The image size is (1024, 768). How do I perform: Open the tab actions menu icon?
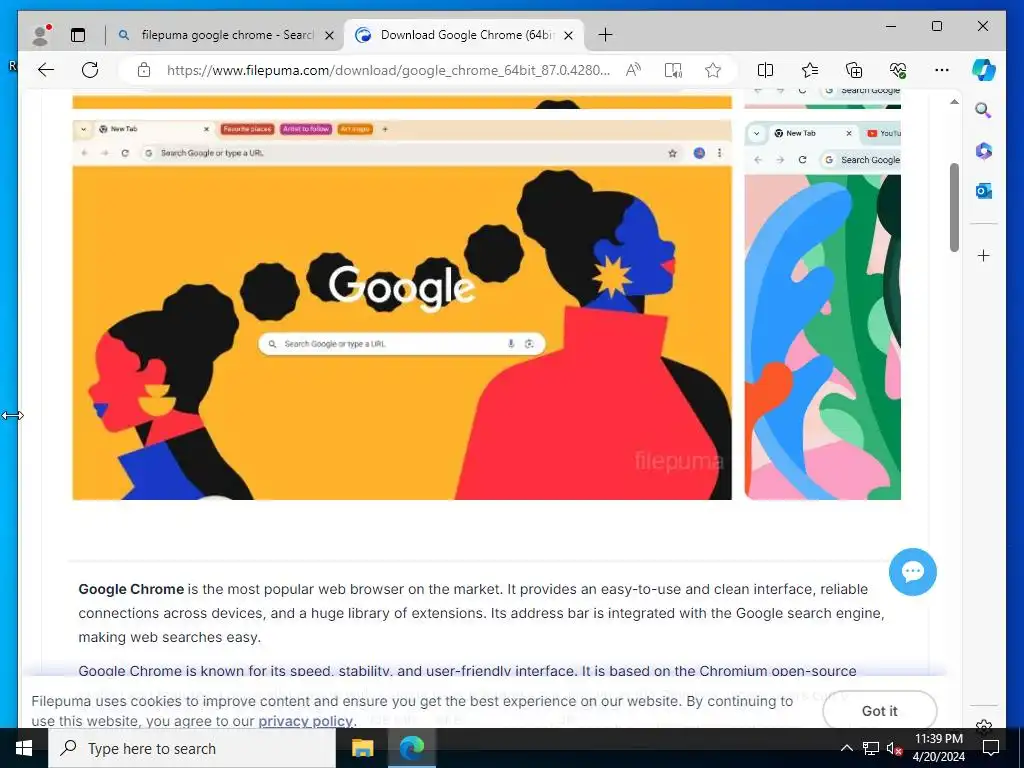78,35
